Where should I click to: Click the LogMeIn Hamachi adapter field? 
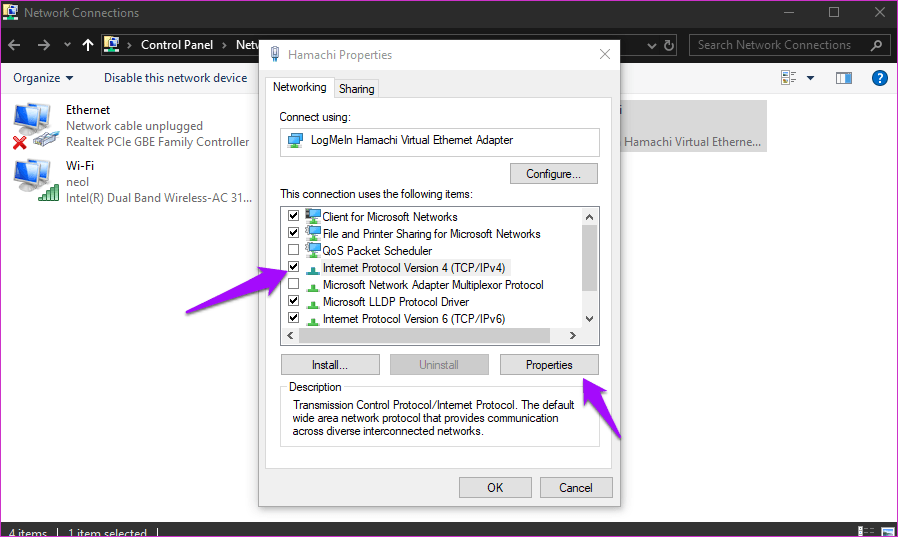coord(439,142)
